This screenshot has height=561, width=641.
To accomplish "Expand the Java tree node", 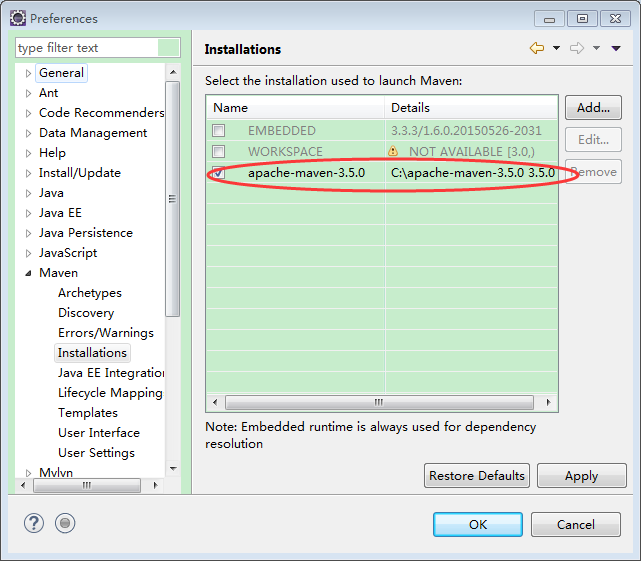I will (x=28, y=193).
